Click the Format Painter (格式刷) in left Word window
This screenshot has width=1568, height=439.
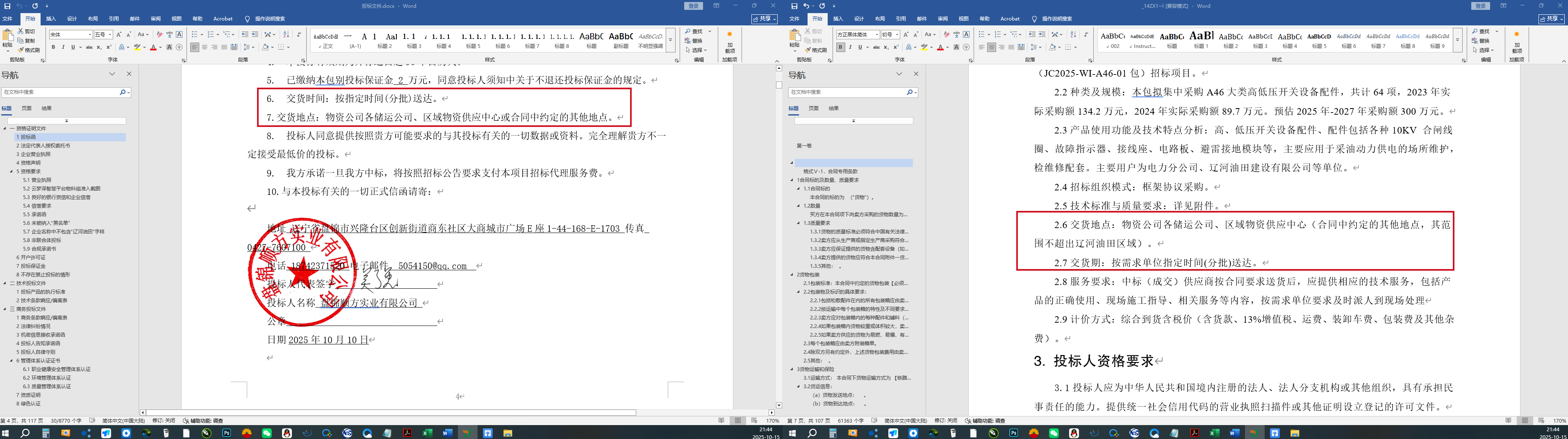[29, 50]
